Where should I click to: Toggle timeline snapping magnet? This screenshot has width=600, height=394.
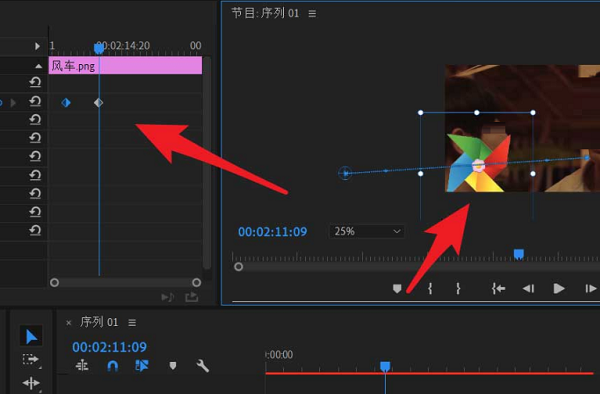[112, 366]
